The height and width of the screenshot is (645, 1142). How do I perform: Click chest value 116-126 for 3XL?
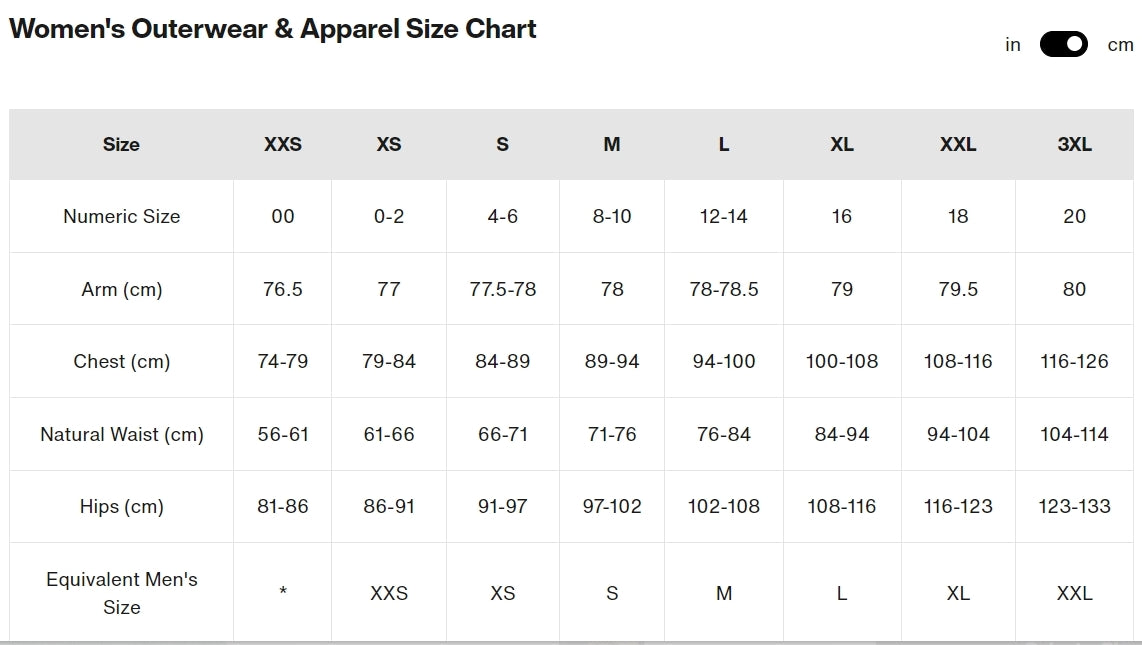click(x=1074, y=361)
